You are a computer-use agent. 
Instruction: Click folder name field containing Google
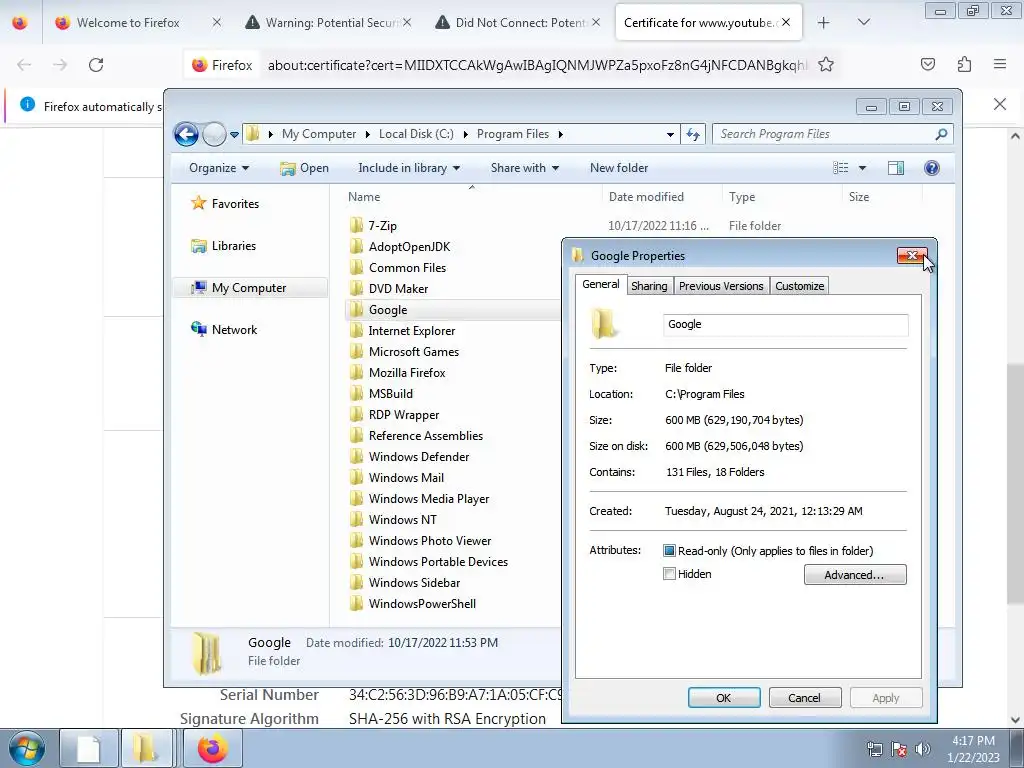[x=786, y=325]
